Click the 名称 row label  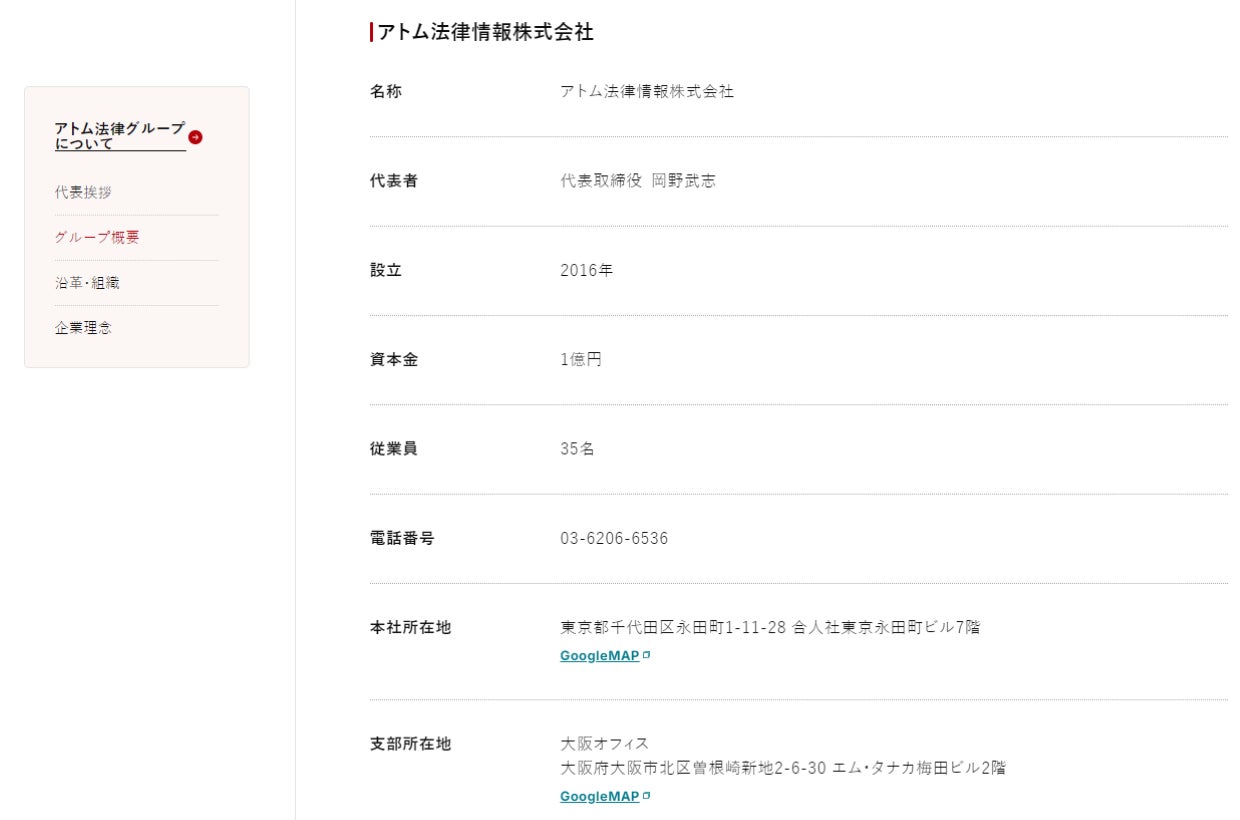[x=386, y=92]
